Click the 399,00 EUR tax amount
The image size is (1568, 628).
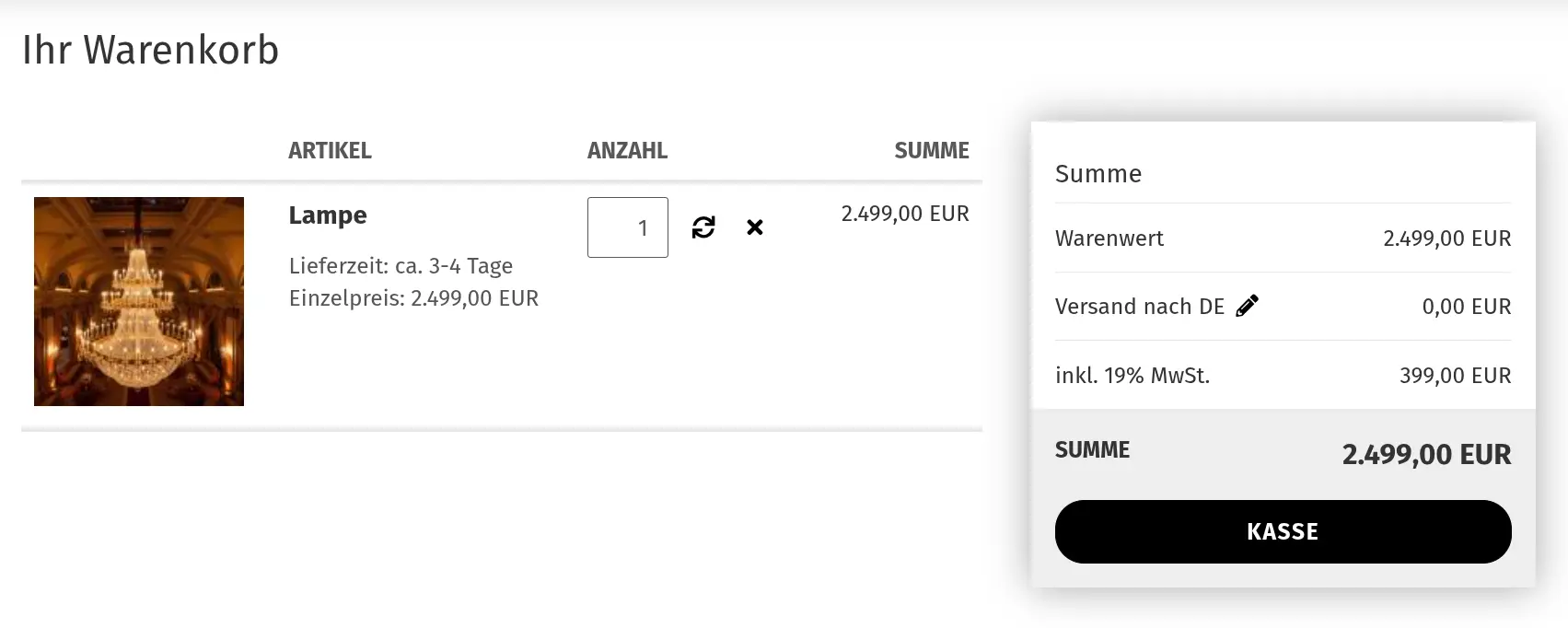[x=1455, y=376]
